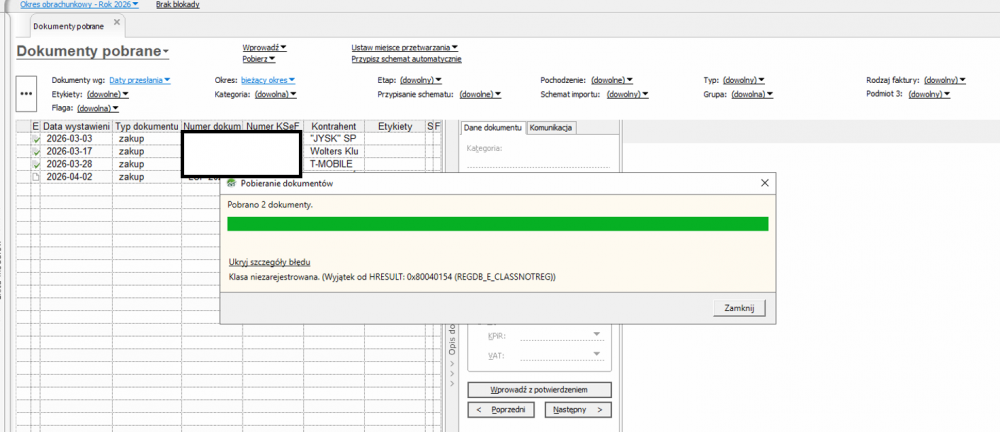Click the E column header
This screenshot has width=1000, height=432.
click(36, 127)
